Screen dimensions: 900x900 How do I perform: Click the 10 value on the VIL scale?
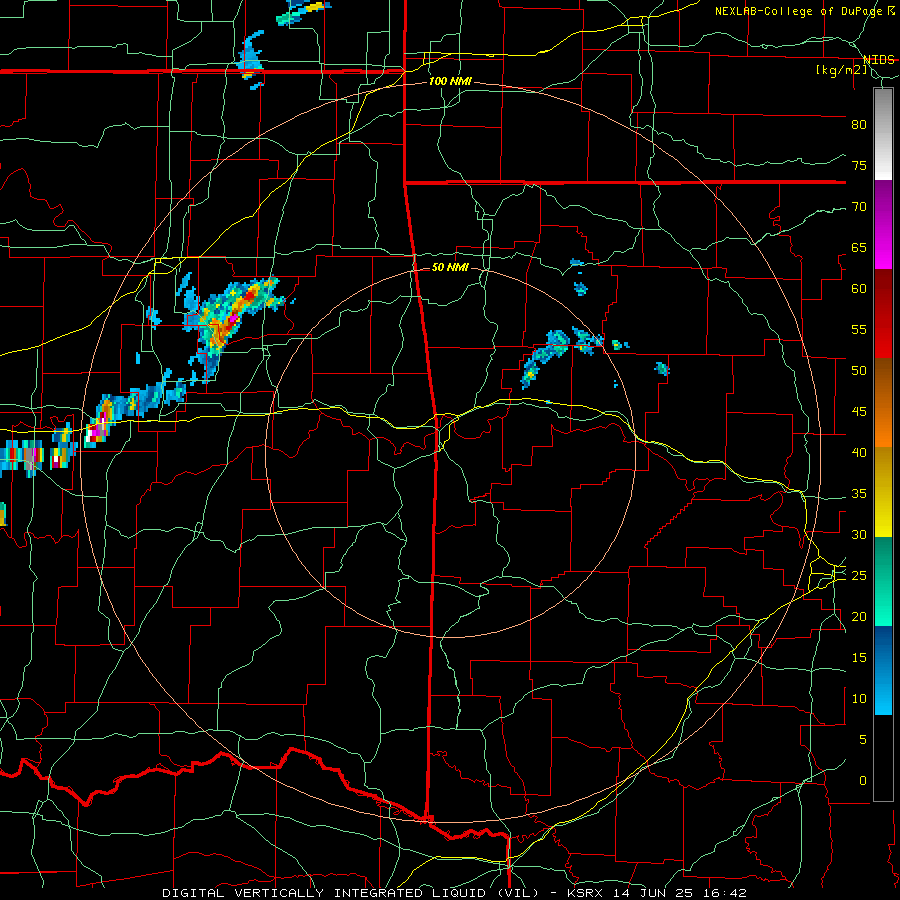(x=859, y=699)
